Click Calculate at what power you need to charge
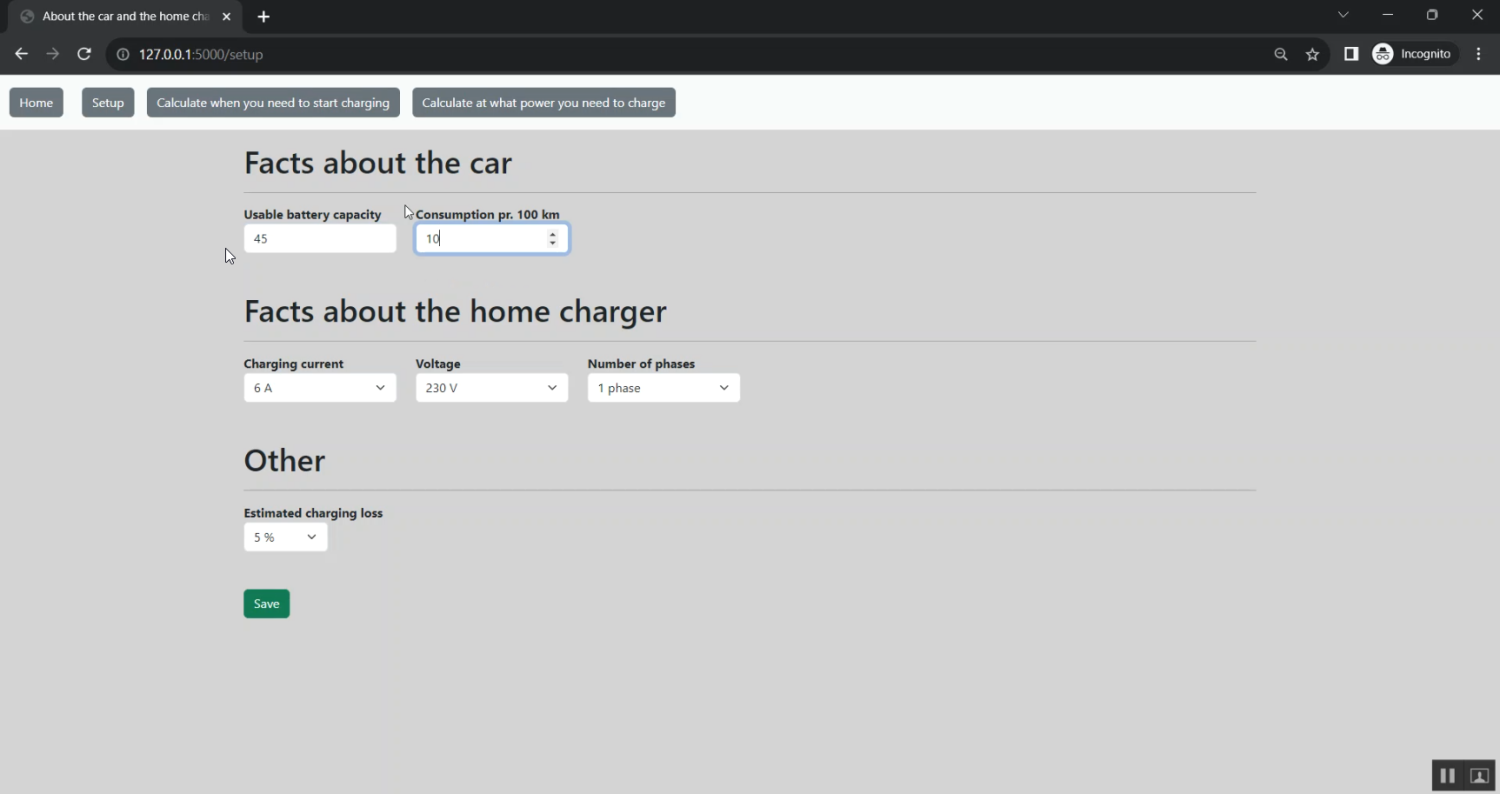The image size is (1500, 794). coord(543,103)
